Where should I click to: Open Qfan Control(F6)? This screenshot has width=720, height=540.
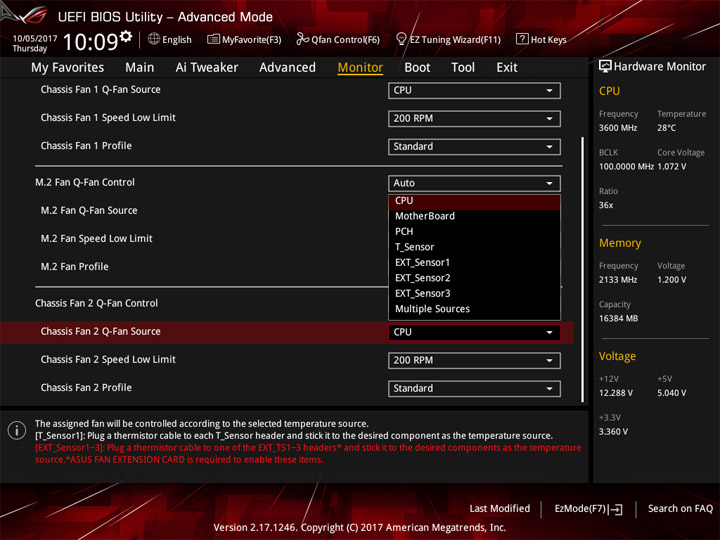pyautogui.click(x=338, y=39)
